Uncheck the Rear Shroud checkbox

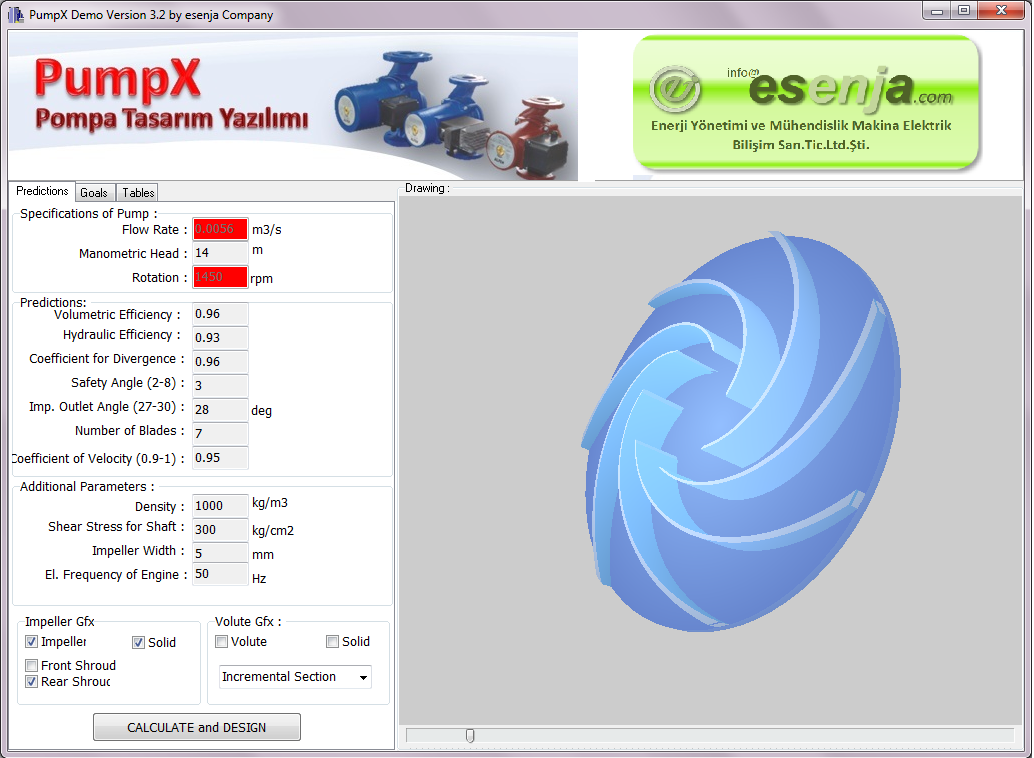pos(32,682)
